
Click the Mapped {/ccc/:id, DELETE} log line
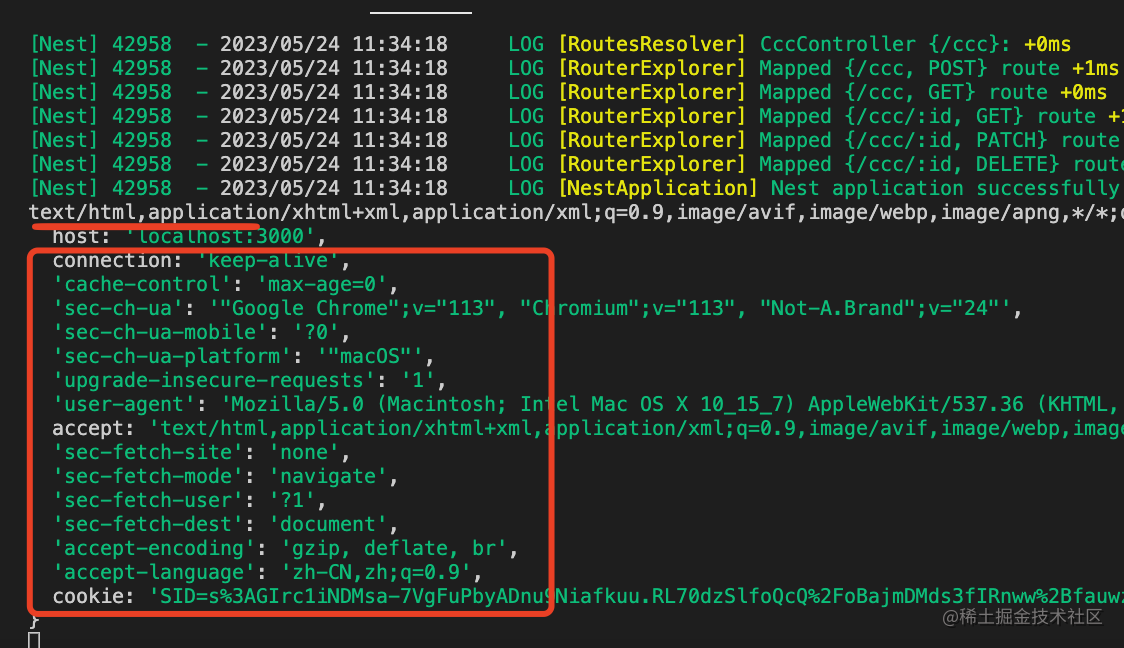click(577, 164)
